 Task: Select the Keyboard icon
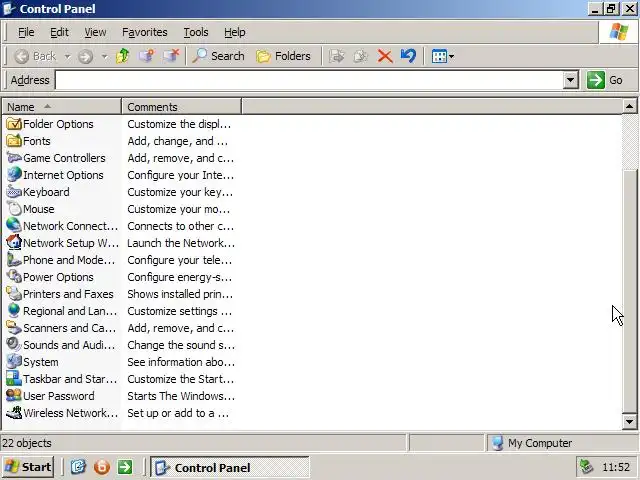[x=14, y=192]
